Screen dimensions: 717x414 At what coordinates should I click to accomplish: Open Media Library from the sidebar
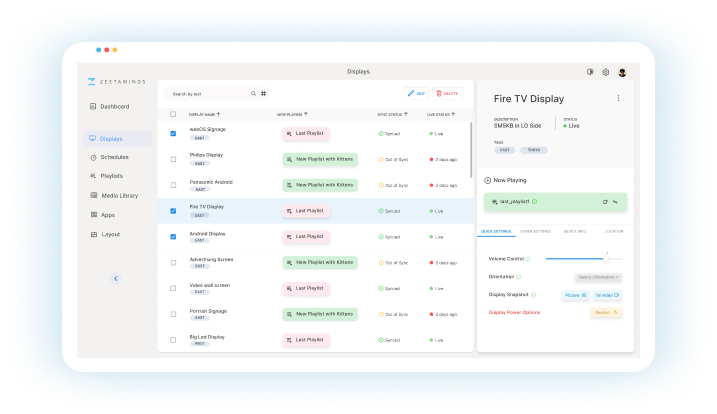pos(114,195)
